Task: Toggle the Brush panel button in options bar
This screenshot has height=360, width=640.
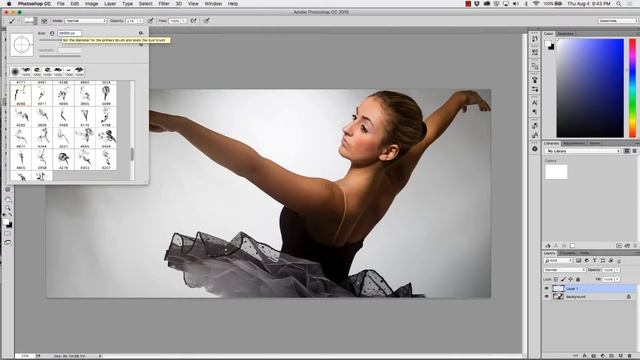Action: (x=44, y=21)
